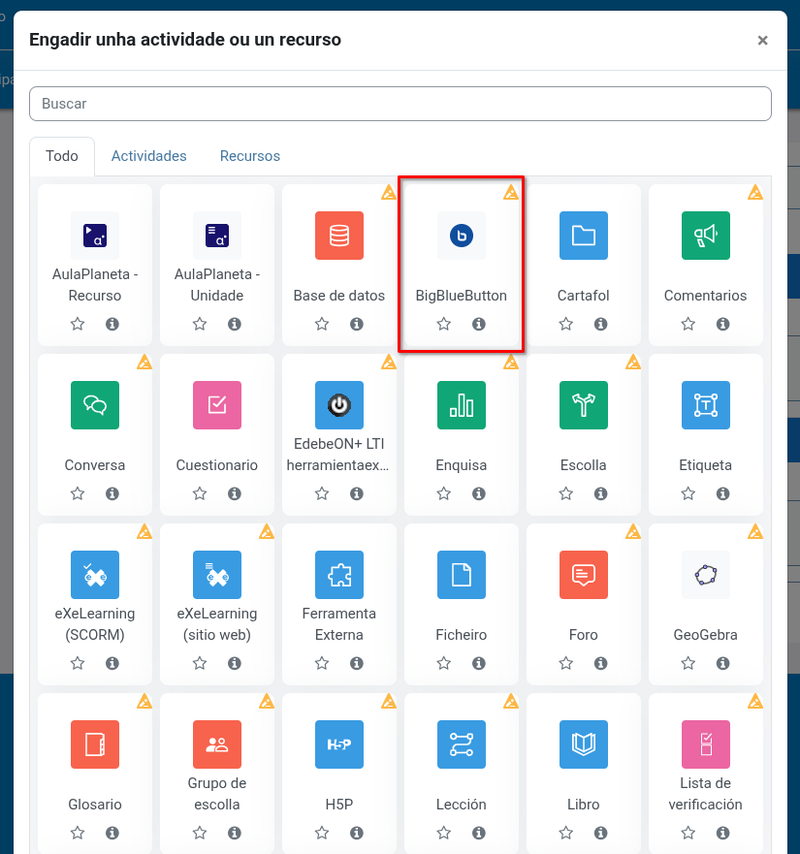Show information about the Etiqueta resource

point(723,494)
